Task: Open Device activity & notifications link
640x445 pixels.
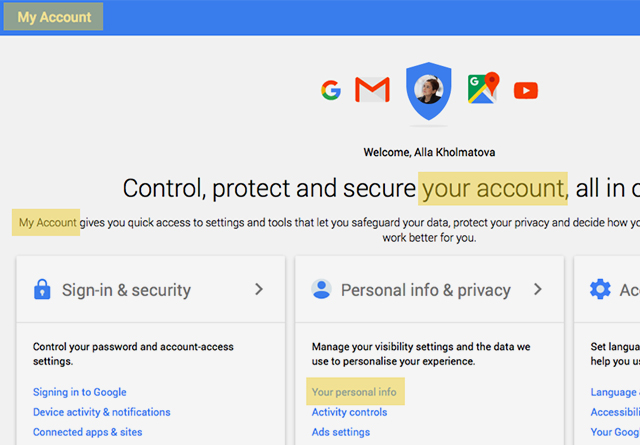Action: pos(102,412)
